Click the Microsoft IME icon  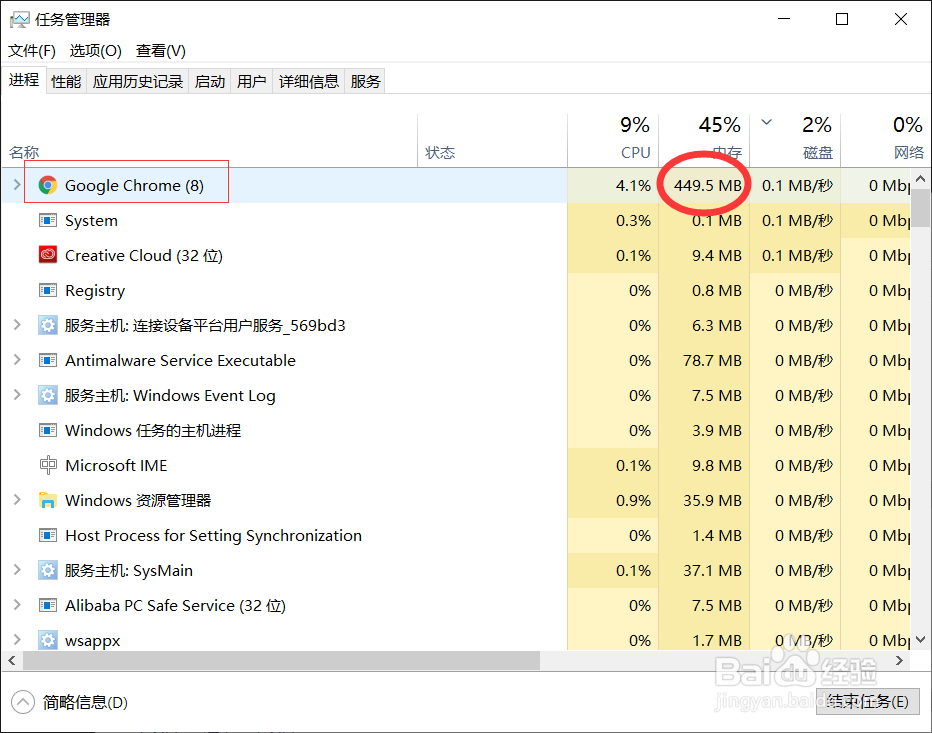(48, 465)
